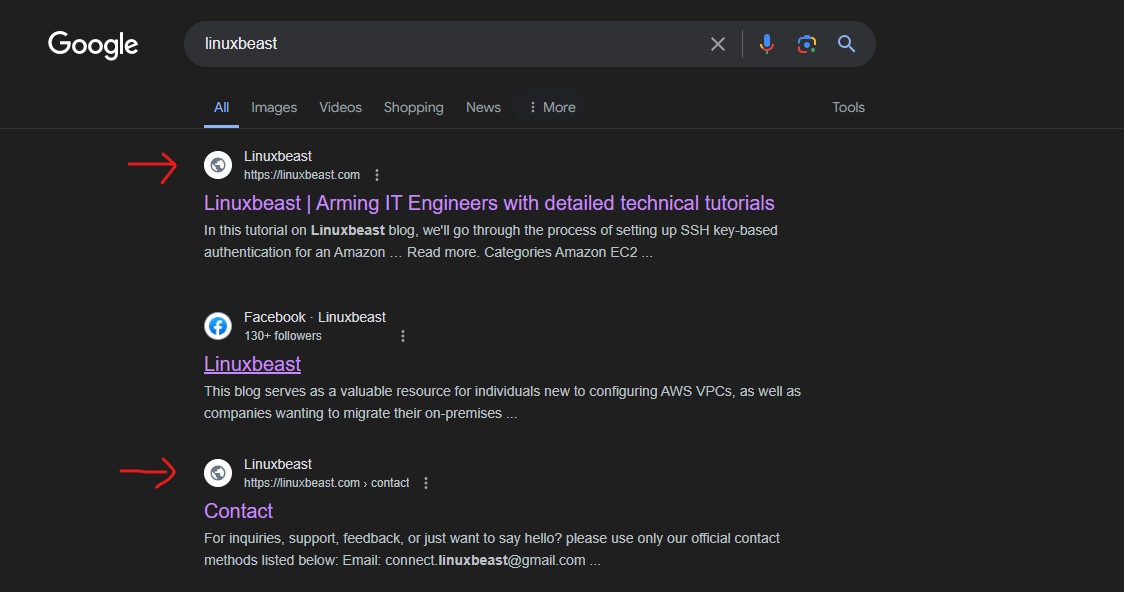Open "Linuxbeast | Arming IT Engineers" result link
The width and height of the screenshot is (1124, 592).
489,203
